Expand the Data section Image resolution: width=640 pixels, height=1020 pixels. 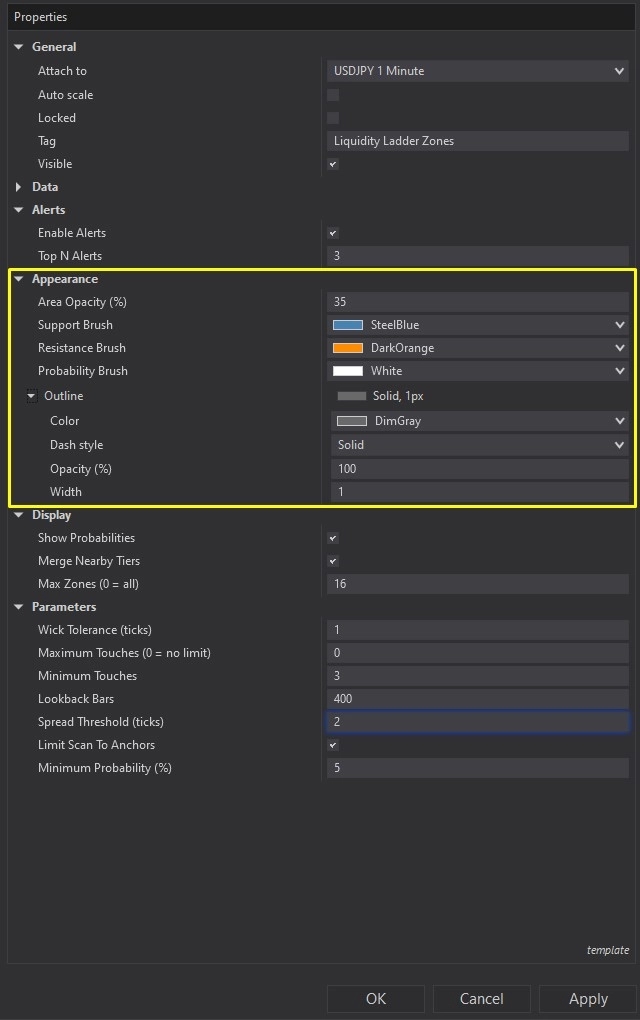(18, 187)
